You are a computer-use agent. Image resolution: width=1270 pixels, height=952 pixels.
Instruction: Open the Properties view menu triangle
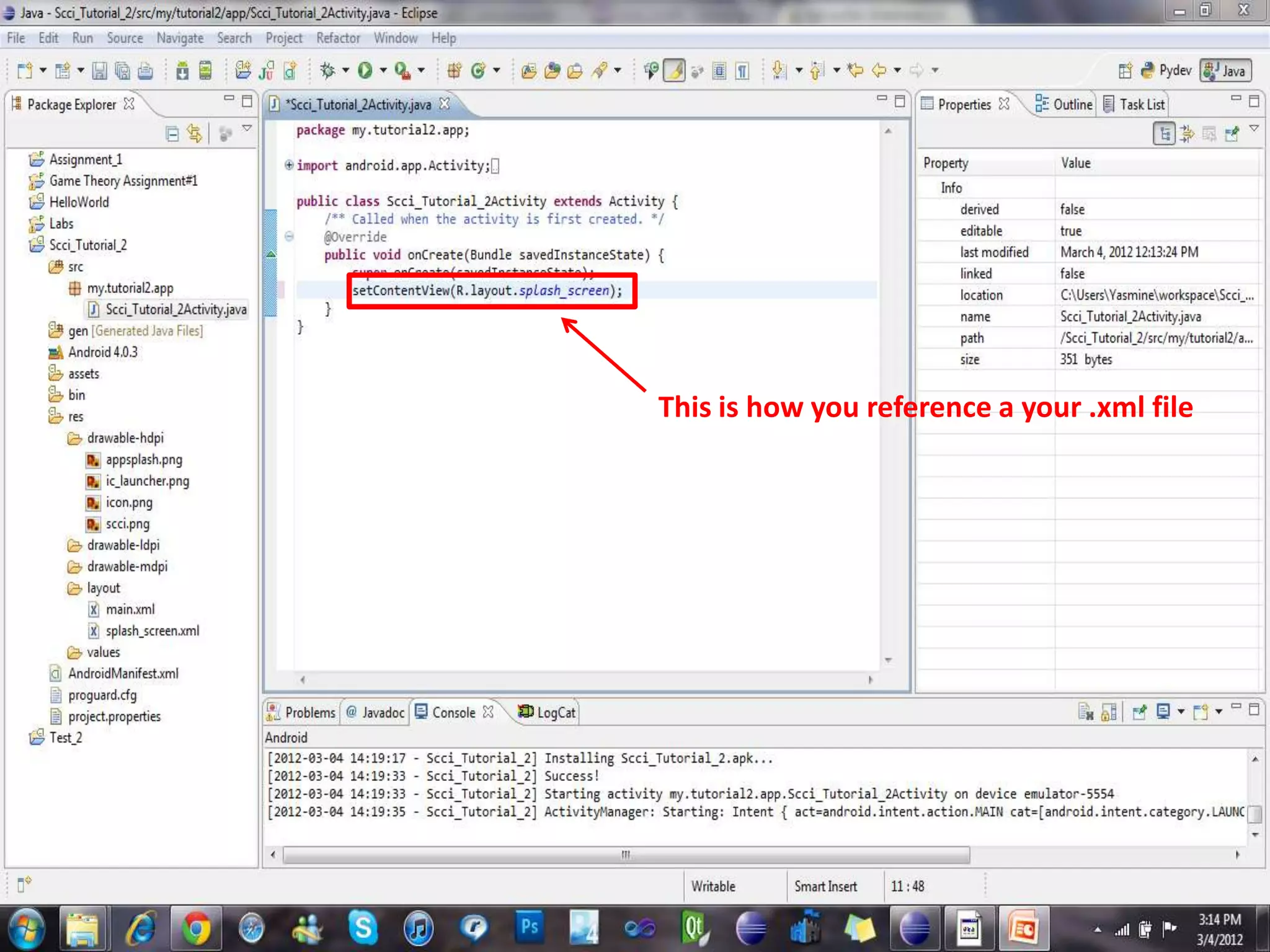[1254, 128]
